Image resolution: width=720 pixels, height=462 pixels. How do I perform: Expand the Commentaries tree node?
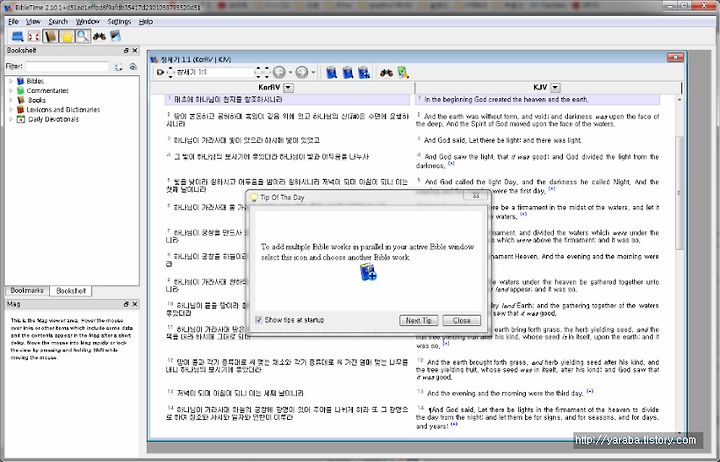click(11, 90)
